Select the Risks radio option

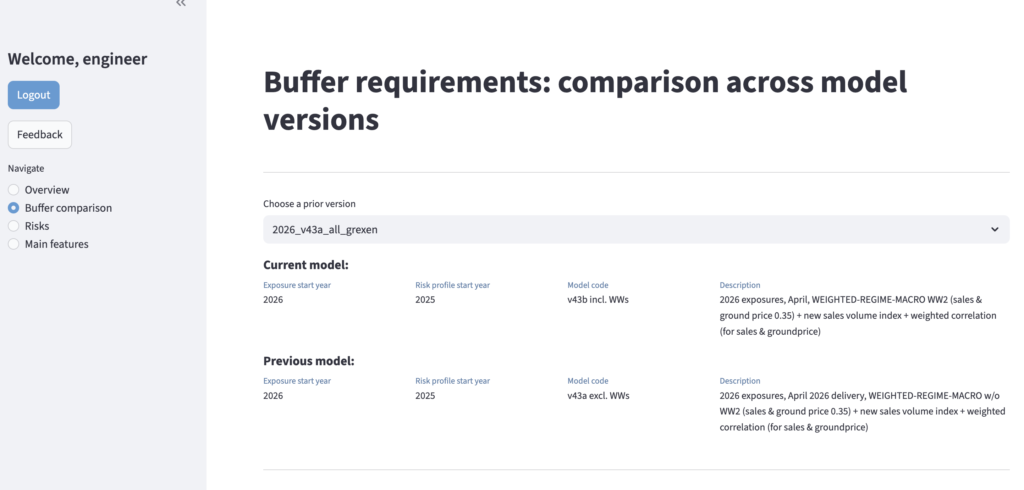[x=14, y=226]
